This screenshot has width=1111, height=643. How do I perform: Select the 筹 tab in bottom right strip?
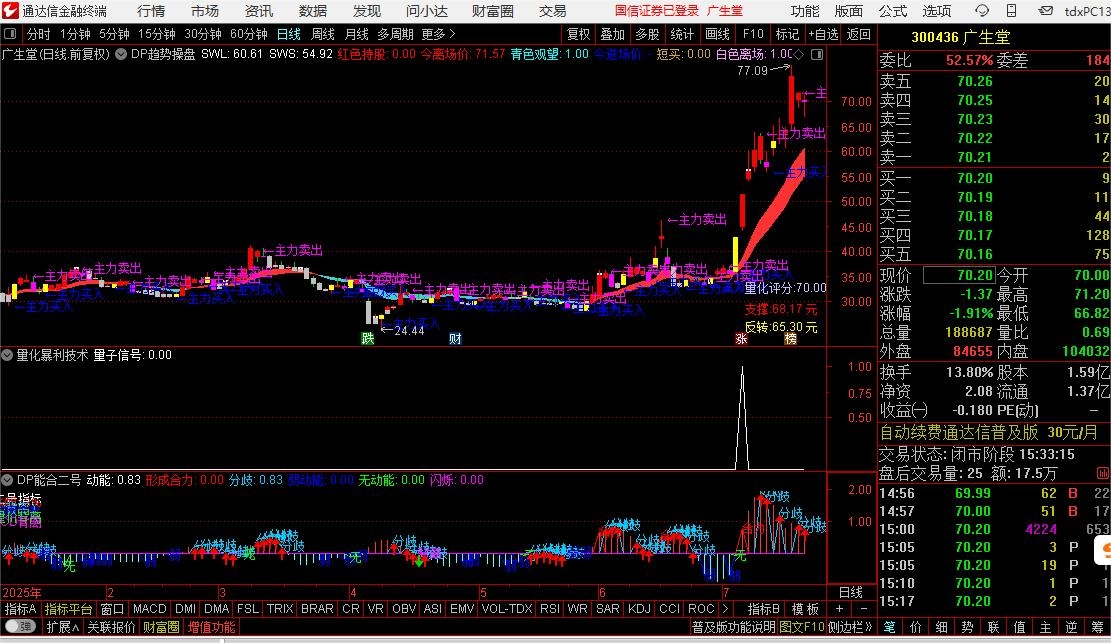pyautogui.click(x=1097, y=627)
